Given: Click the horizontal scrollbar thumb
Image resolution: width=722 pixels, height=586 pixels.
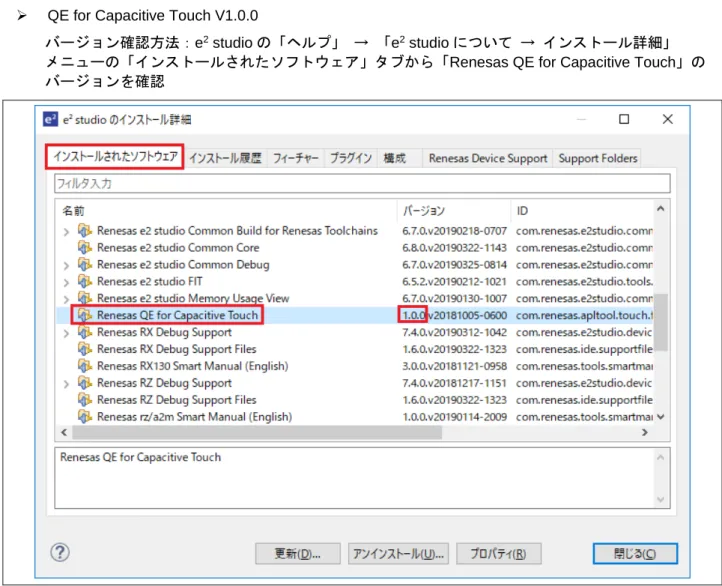Looking at the screenshot, I should click(257, 432).
